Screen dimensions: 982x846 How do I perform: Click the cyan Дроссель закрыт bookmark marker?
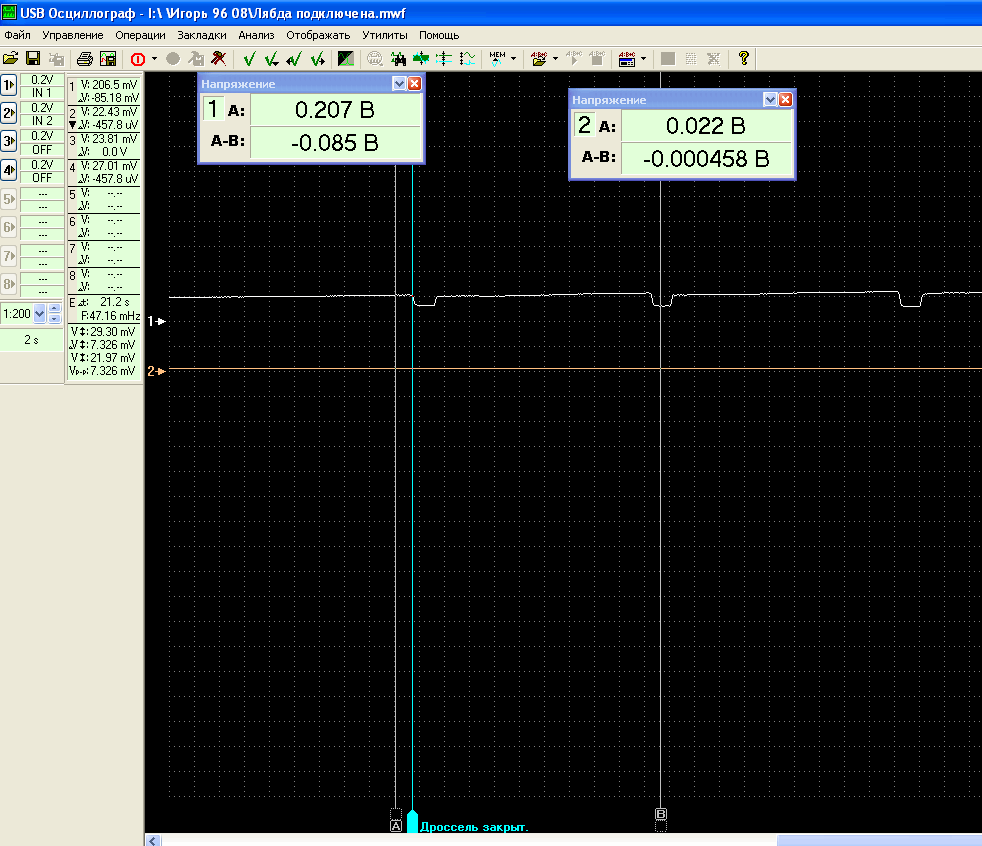412,824
